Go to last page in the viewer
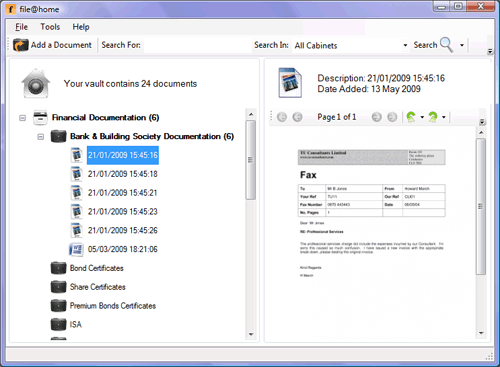 click(x=392, y=117)
